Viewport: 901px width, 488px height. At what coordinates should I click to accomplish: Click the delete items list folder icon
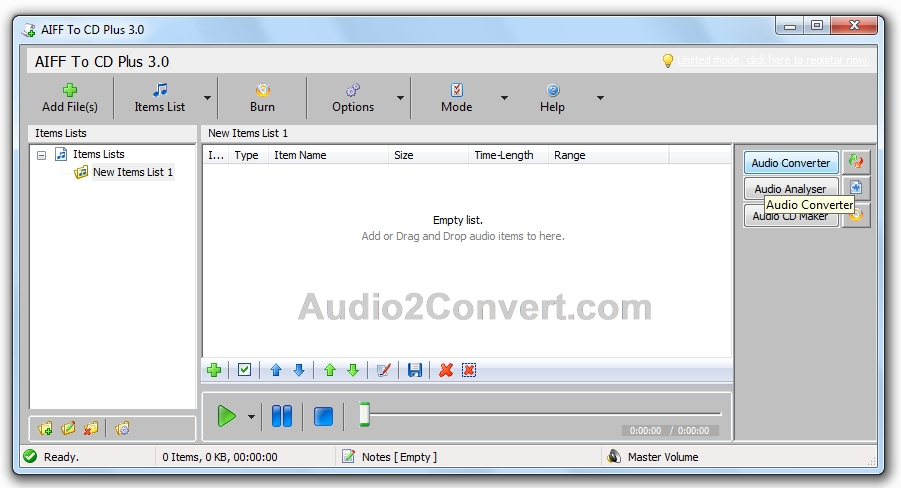click(x=91, y=428)
